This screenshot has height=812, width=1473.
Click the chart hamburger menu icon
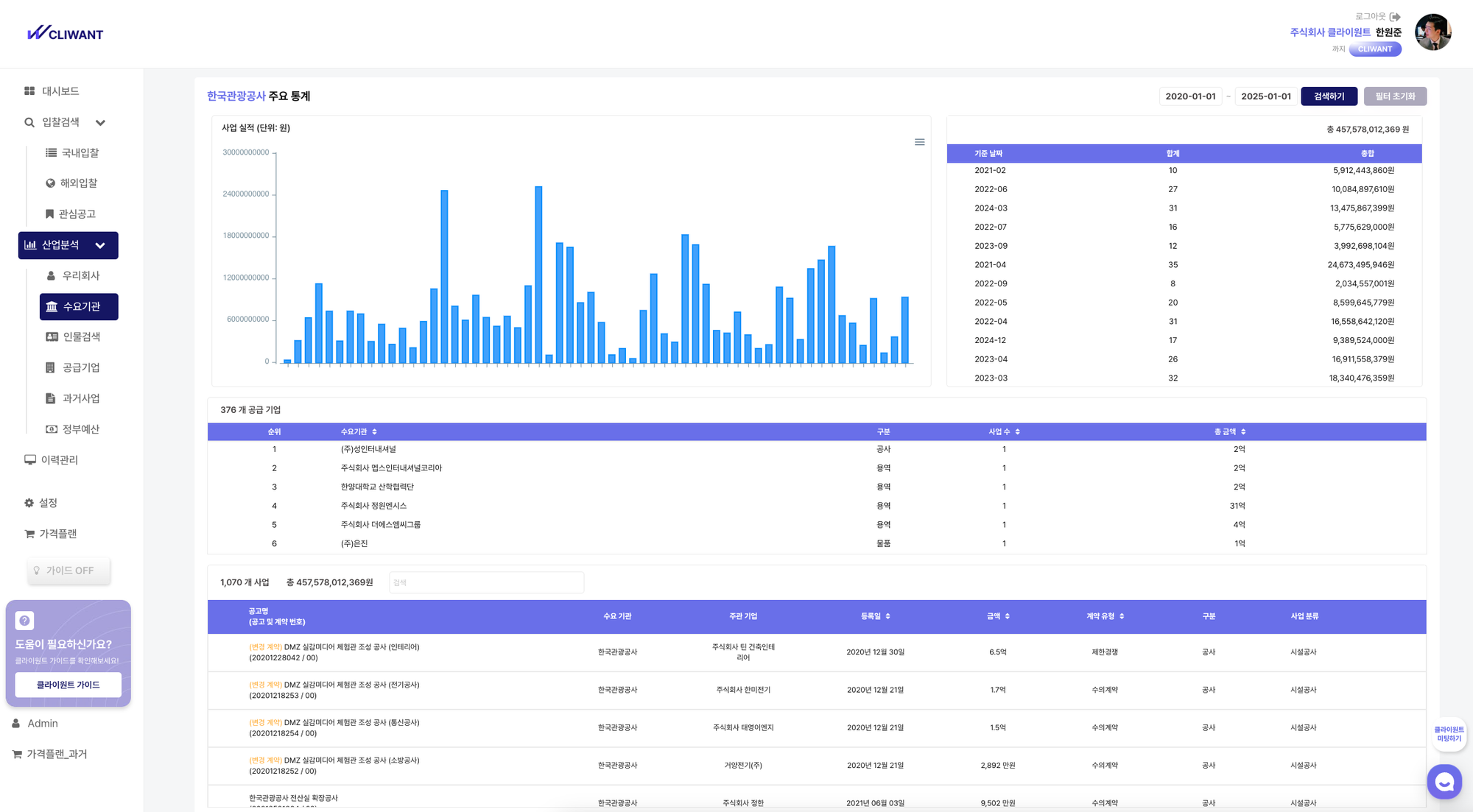pos(919,142)
